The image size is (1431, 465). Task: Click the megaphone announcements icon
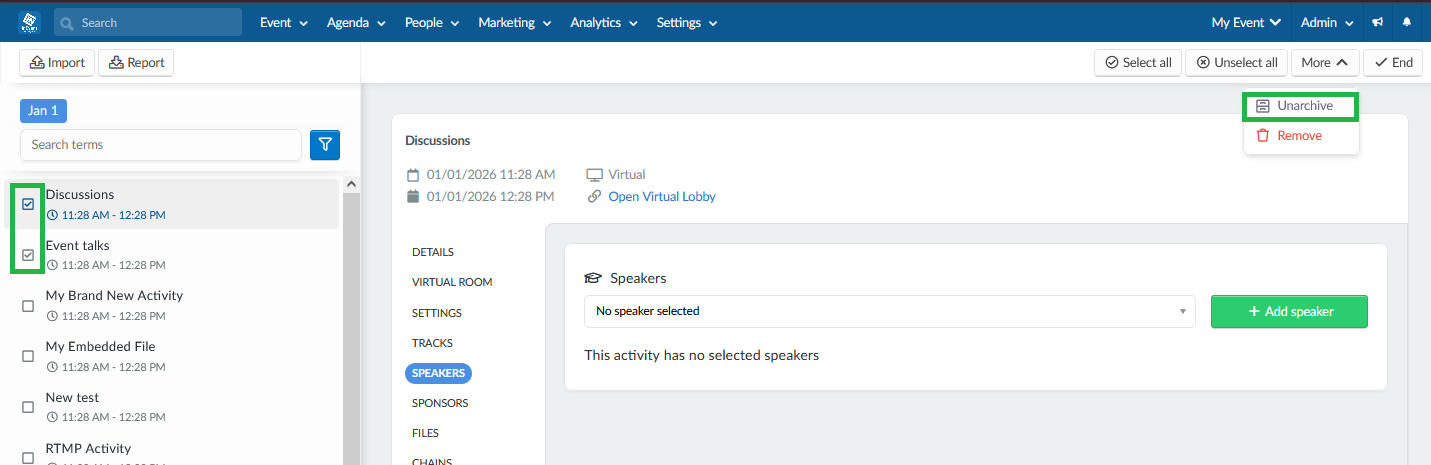[1378, 22]
